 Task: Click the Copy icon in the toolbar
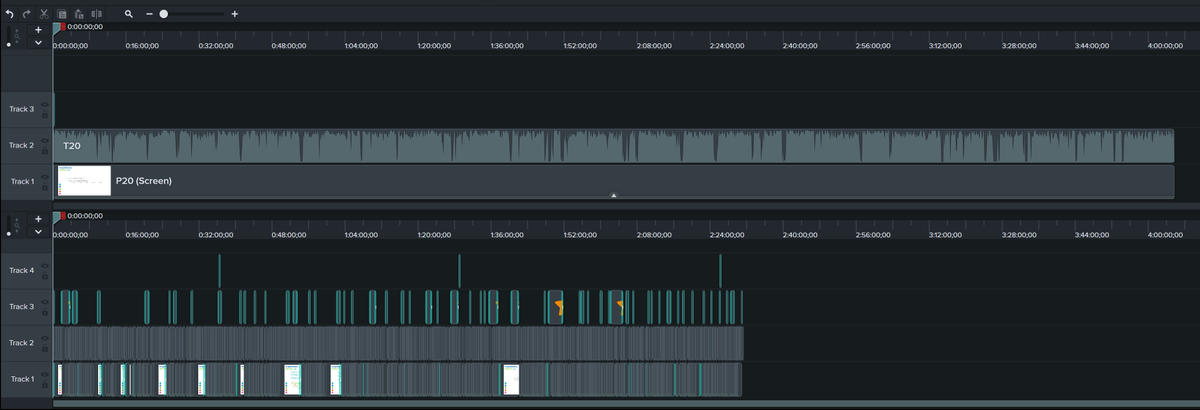pyautogui.click(x=62, y=14)
